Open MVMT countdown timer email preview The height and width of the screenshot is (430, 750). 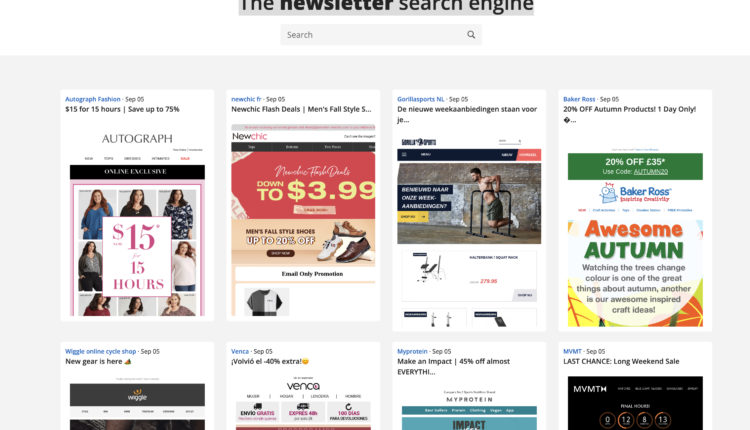[x=635, y=403]
